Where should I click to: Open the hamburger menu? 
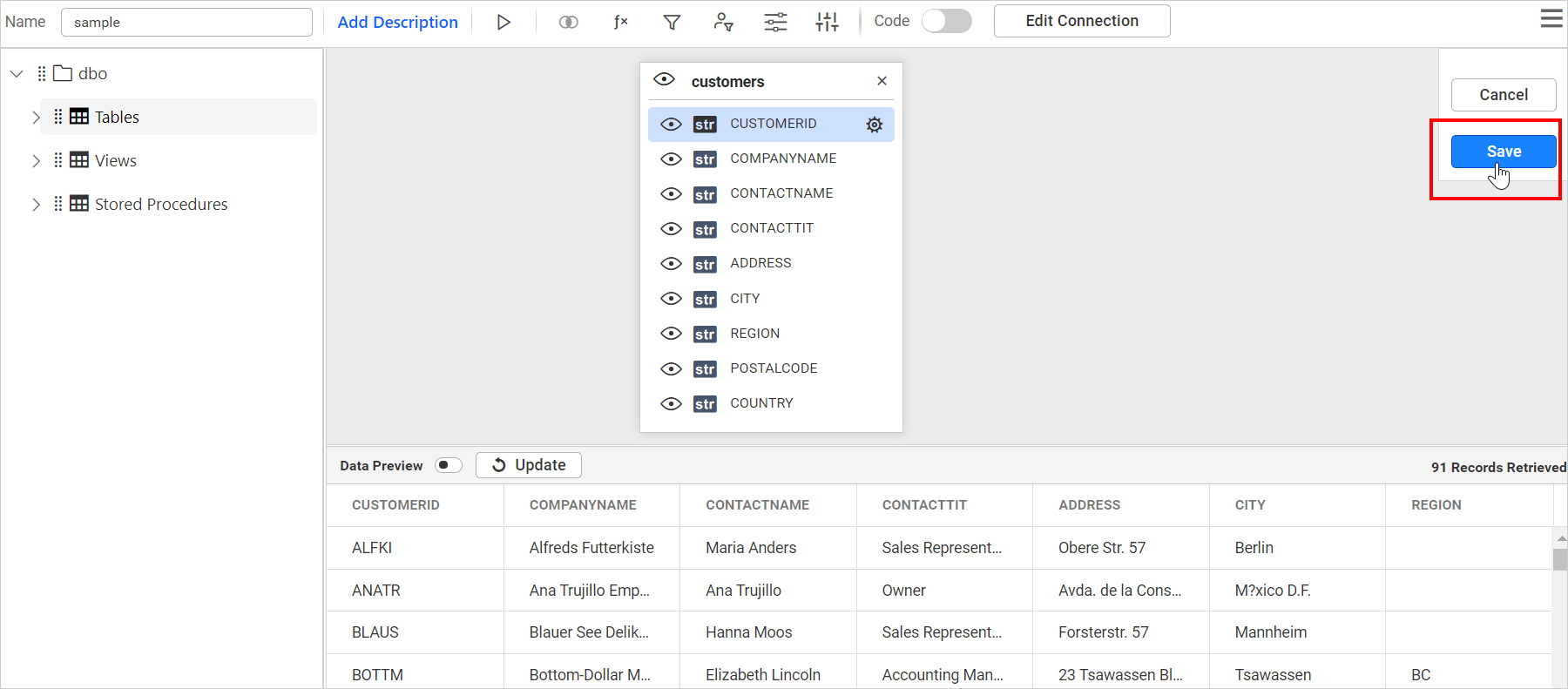click(1551, 18)
